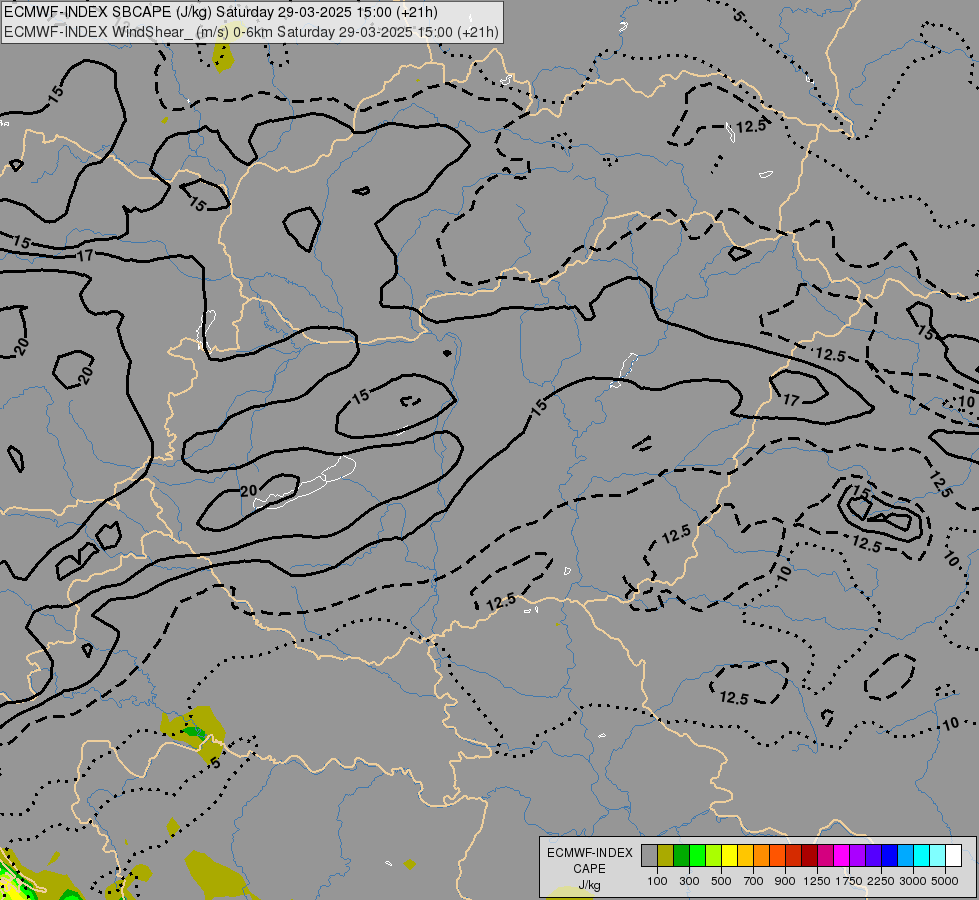This screenshot has height=900, width=979.
Task: Select the azure swatch left of the 3000 tick
Action: tap(906, 856)
